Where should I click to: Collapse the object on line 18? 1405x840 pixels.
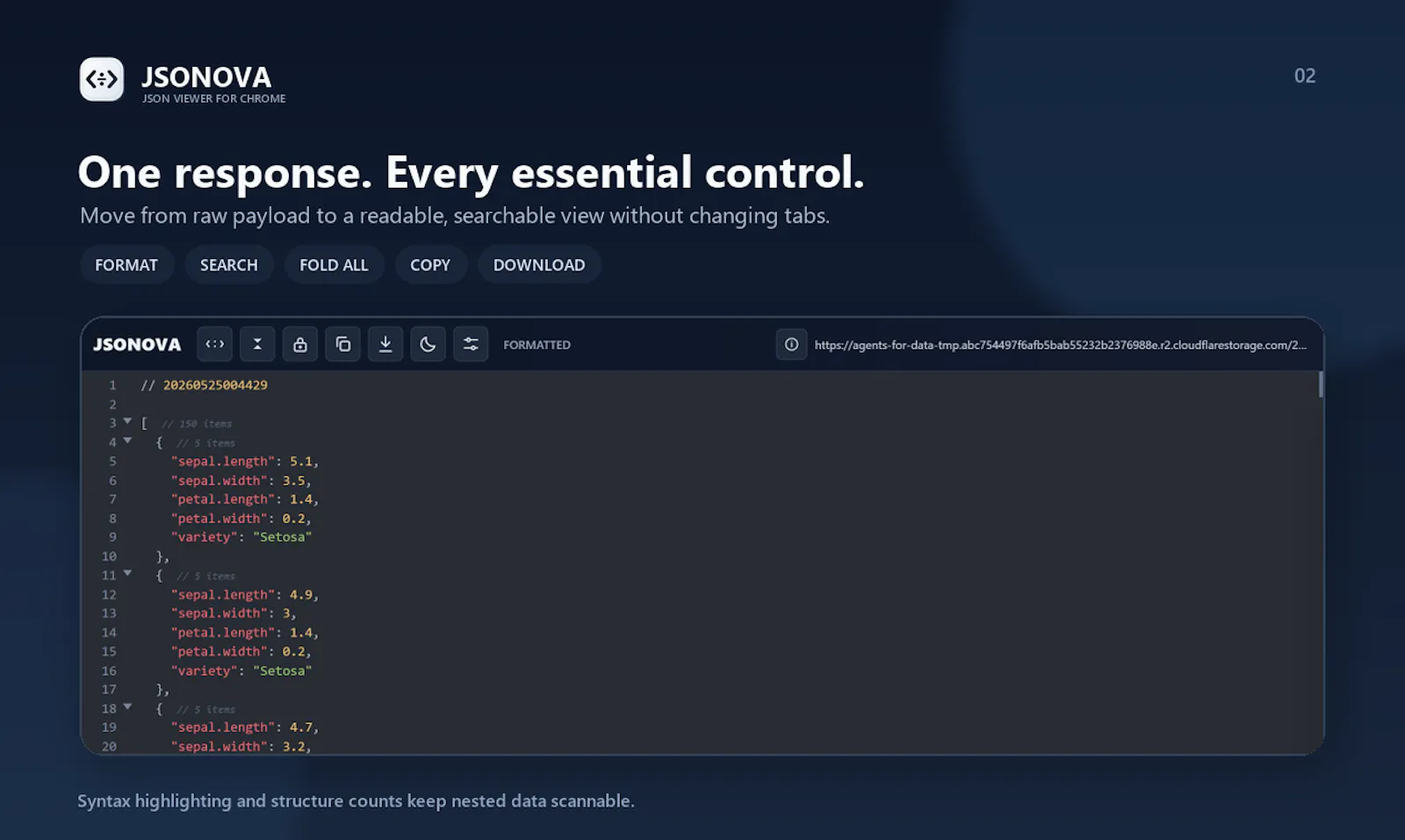(x=127, y=707)
